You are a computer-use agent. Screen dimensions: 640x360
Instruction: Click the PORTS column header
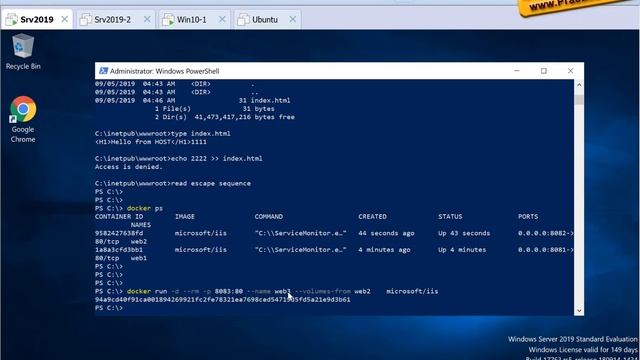(x=528, y=216)
